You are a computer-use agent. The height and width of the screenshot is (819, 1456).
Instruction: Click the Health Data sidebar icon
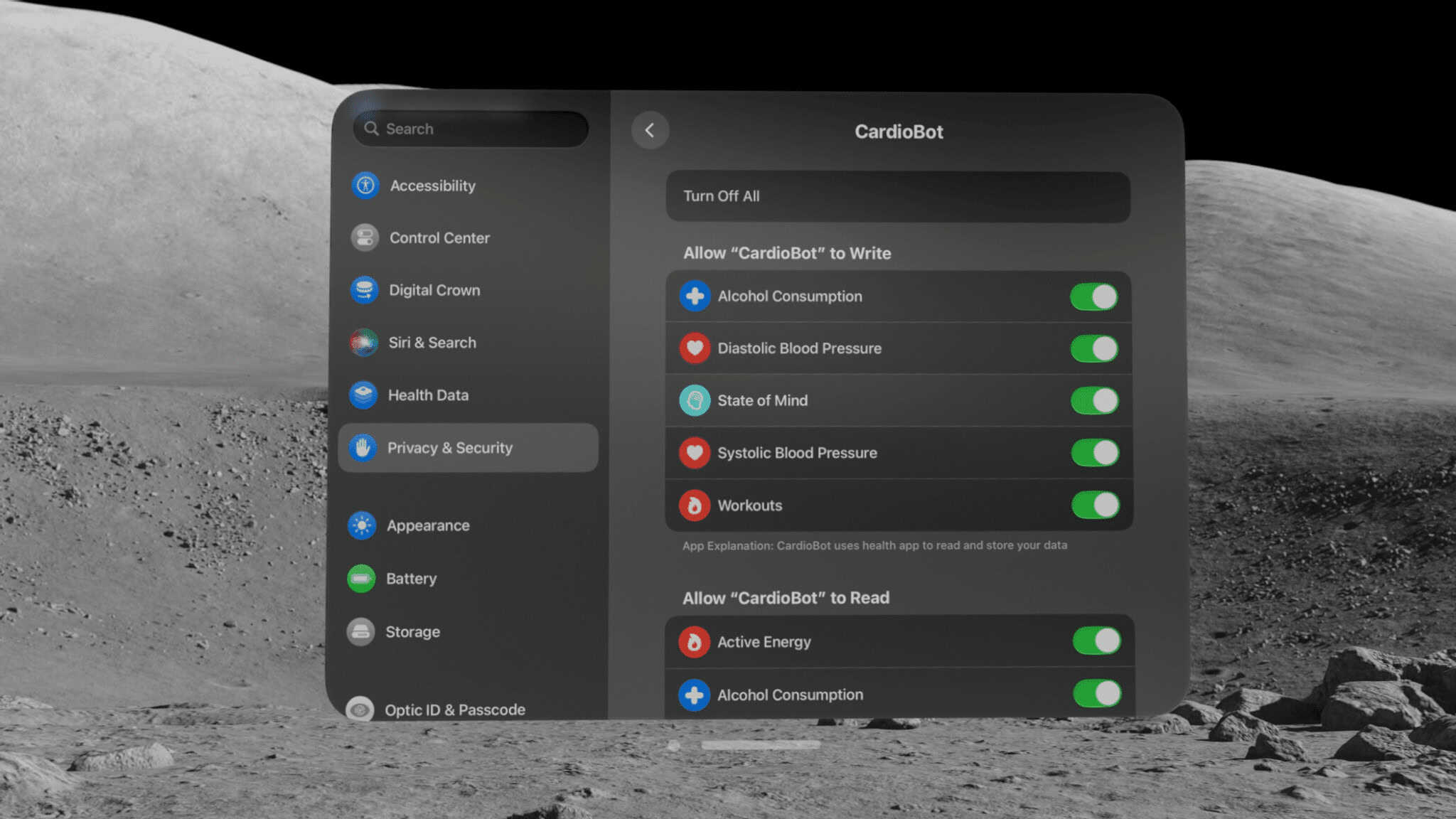[363, 395]
